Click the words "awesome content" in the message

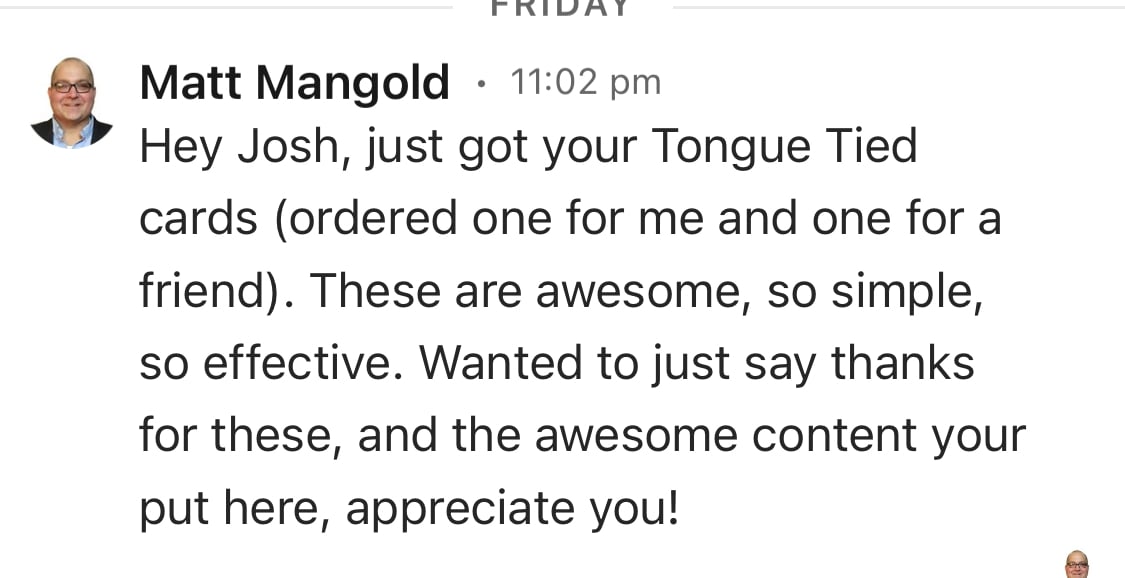point(726,436)
